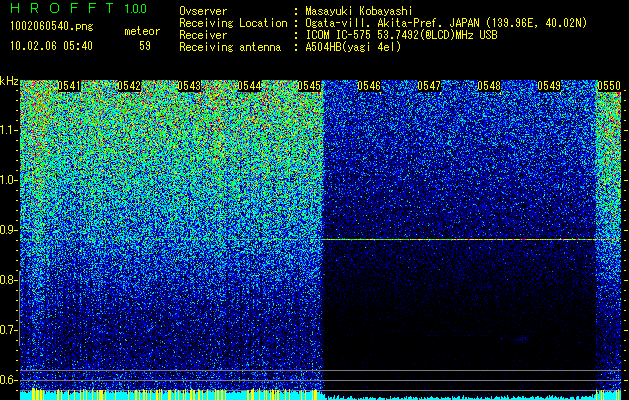Click the 0546 time marker
Viewport: 629px width, 400px height.
369,86
